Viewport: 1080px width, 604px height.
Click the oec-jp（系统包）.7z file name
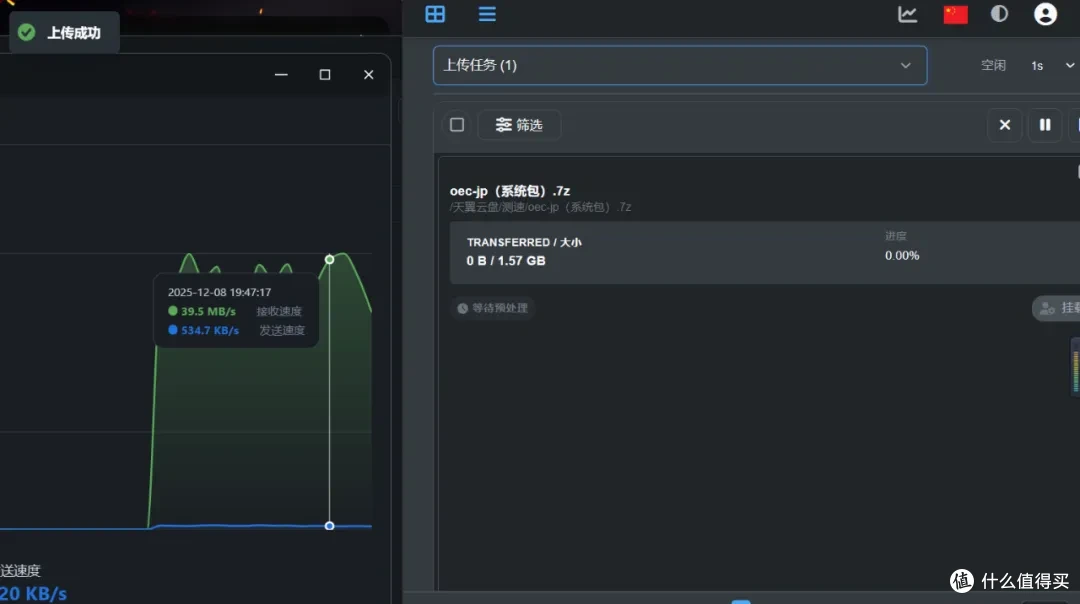(510, 191)
